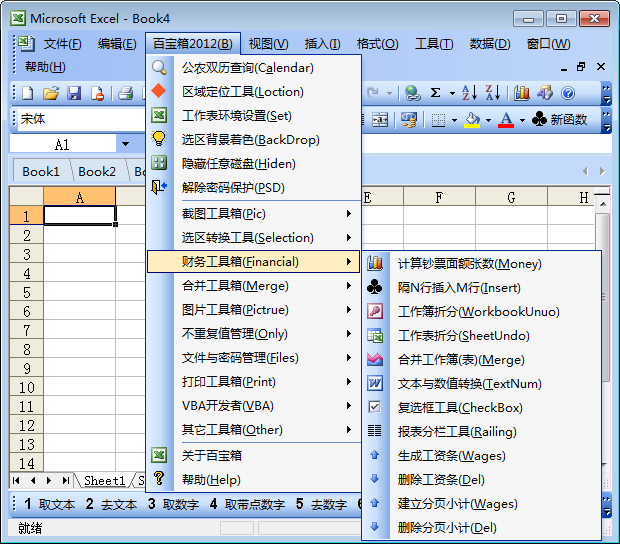Expand 其它工具箱(Other) submenu

pos(253,430)
